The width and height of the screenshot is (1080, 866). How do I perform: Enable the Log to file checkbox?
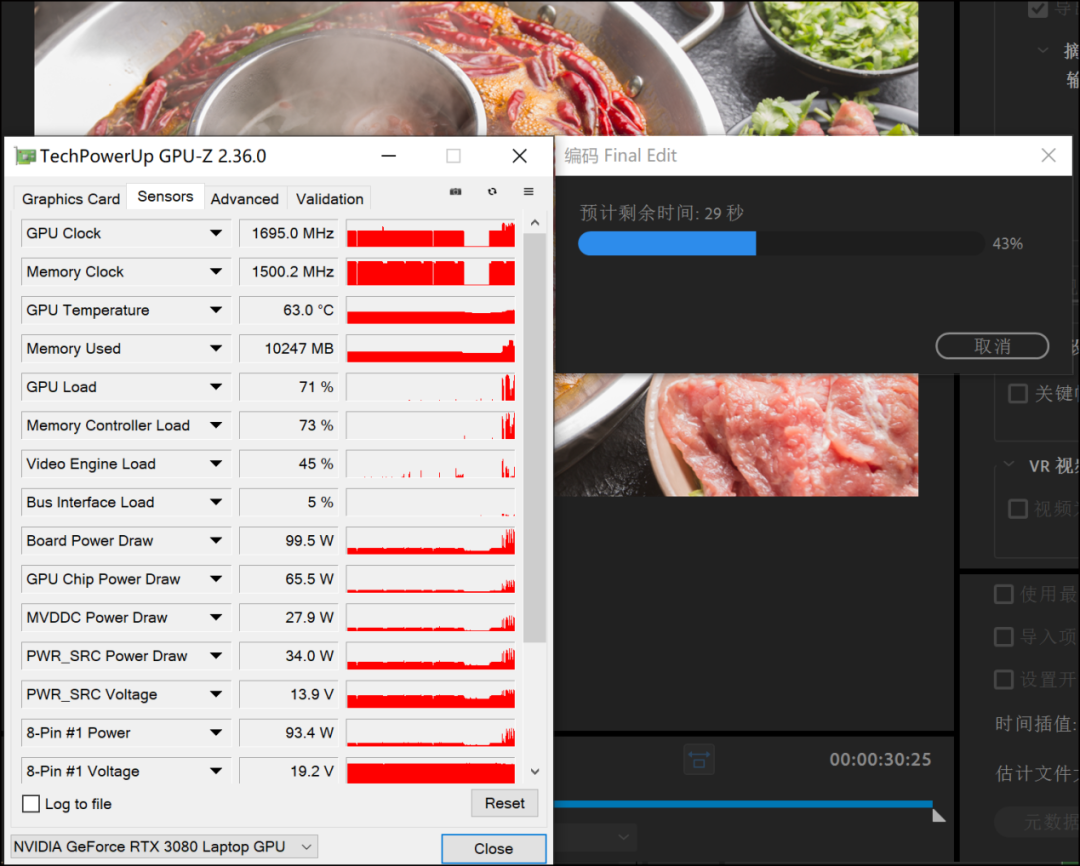[x=31, y=804]
